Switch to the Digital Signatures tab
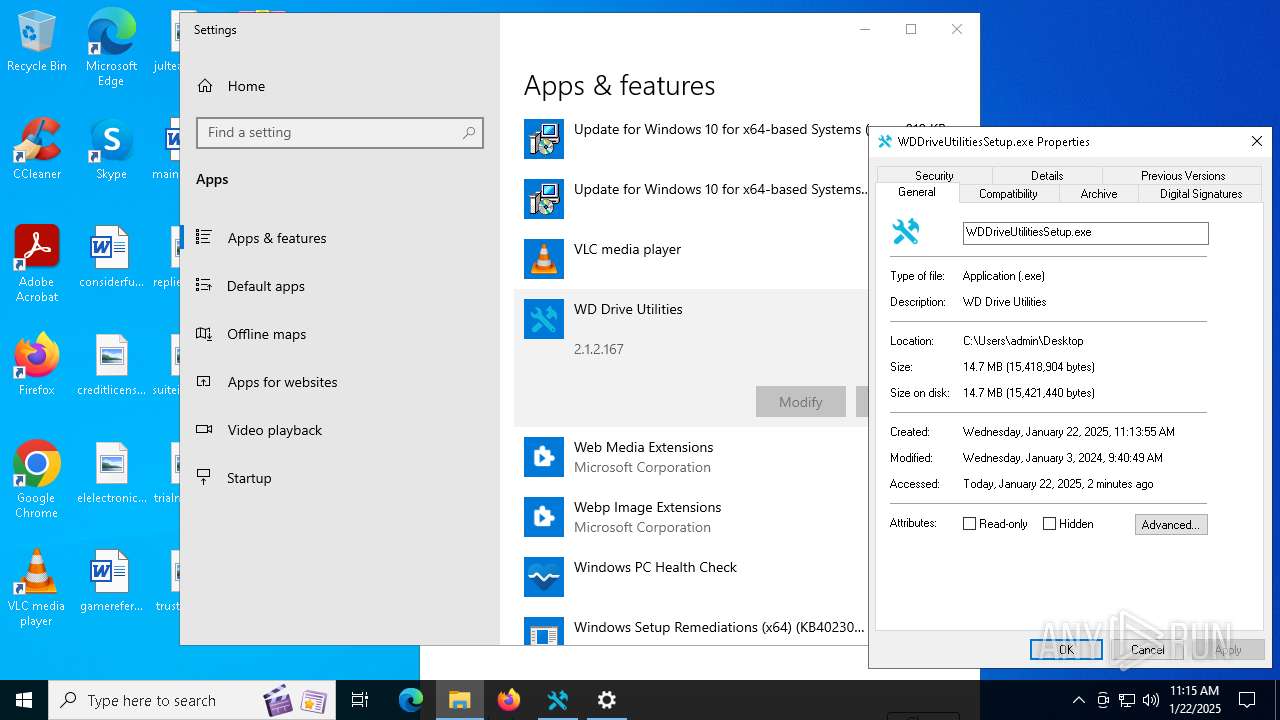 (1201, 194)
